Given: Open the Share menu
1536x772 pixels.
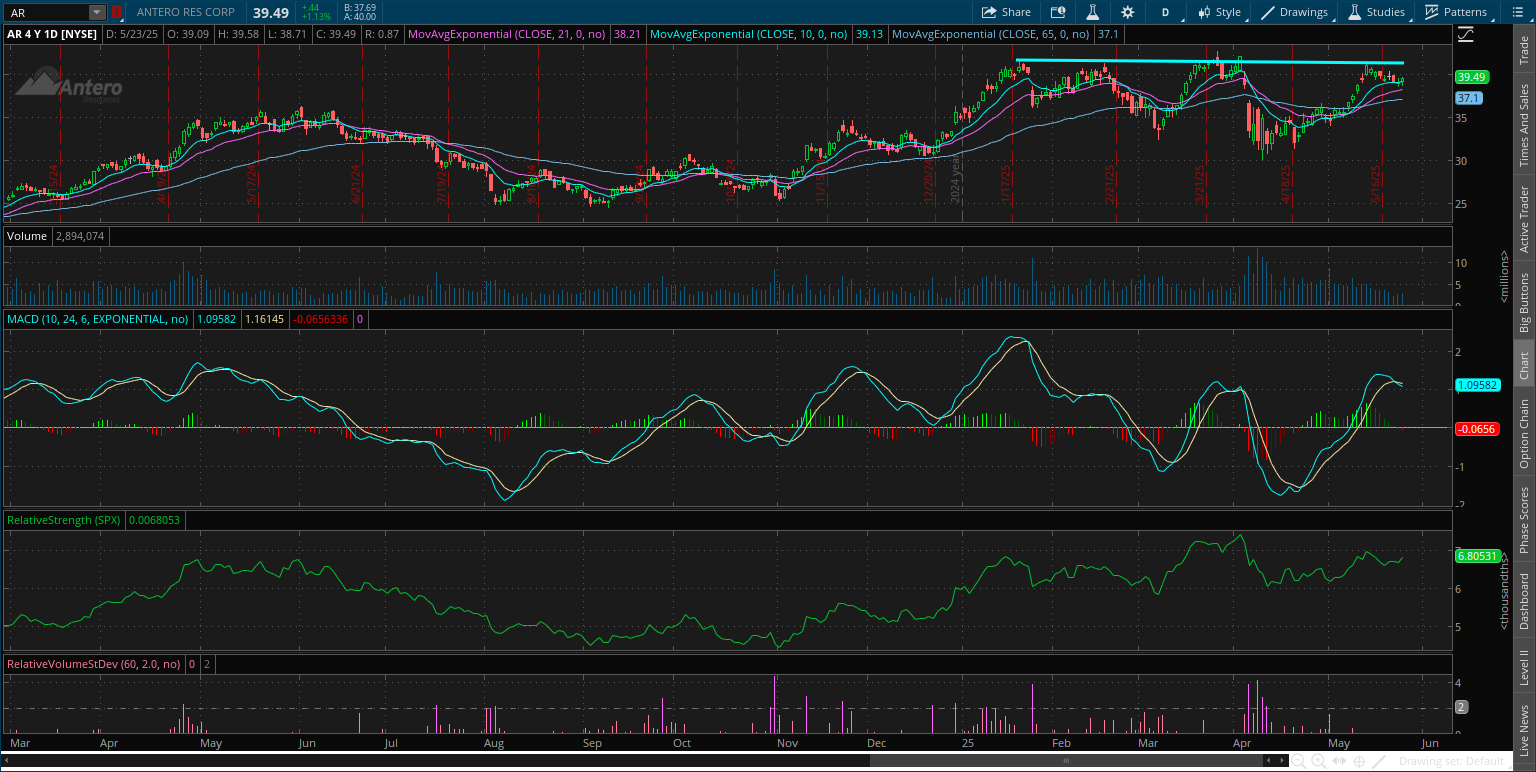Looking at the screenshot, I should tap(1006, 12).
